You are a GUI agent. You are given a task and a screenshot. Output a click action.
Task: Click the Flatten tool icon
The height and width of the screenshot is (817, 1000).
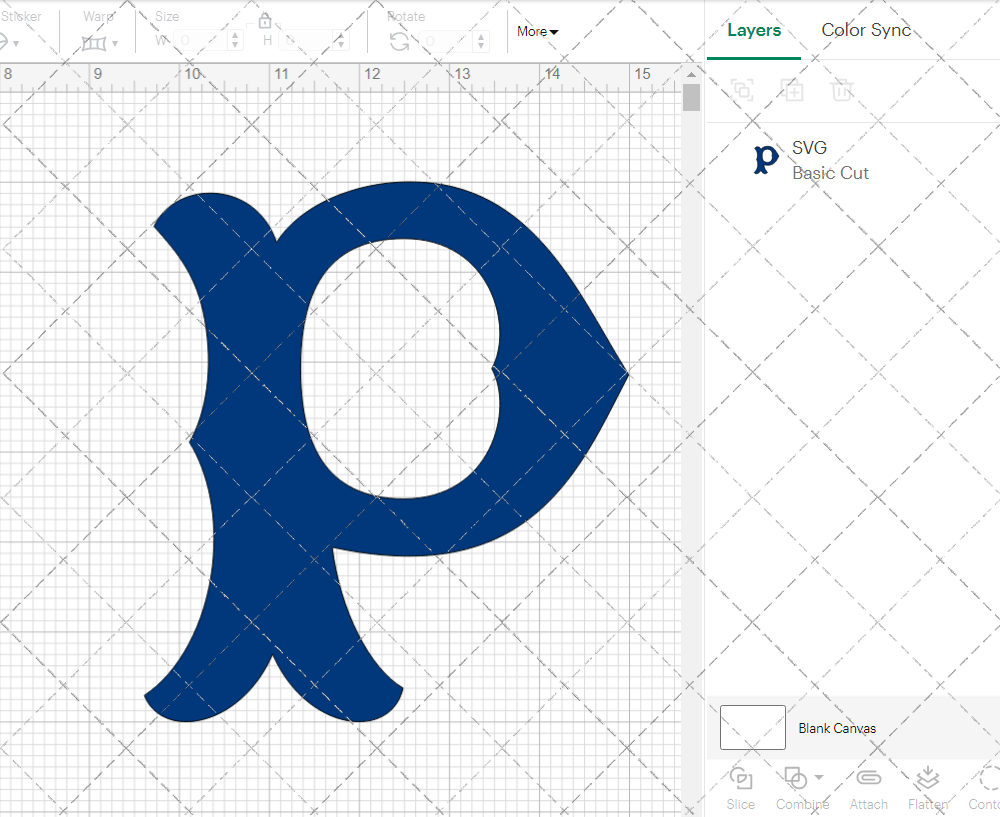[927, 778]
